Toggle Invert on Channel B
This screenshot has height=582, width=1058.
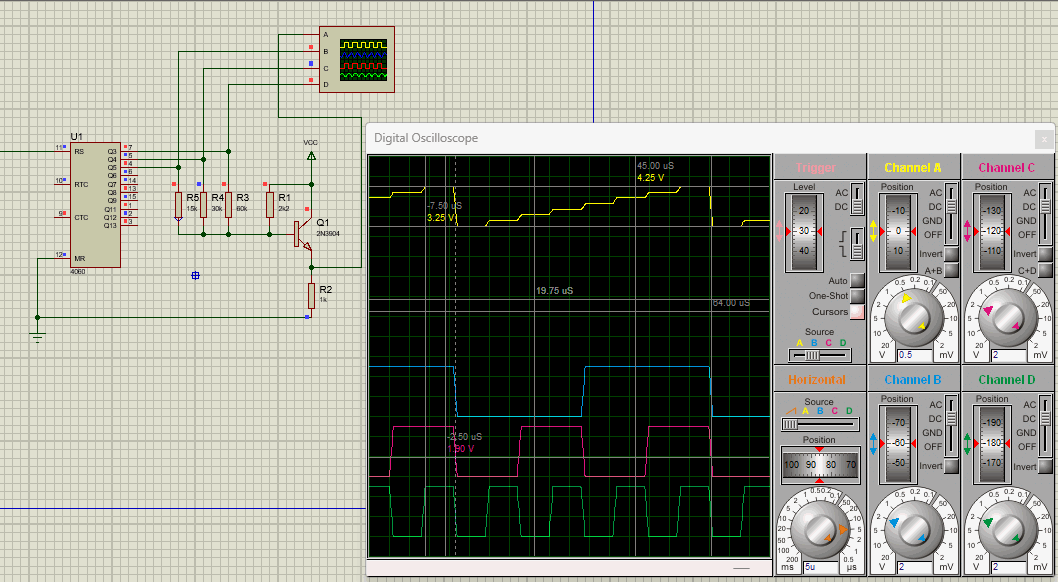point(951,466)
